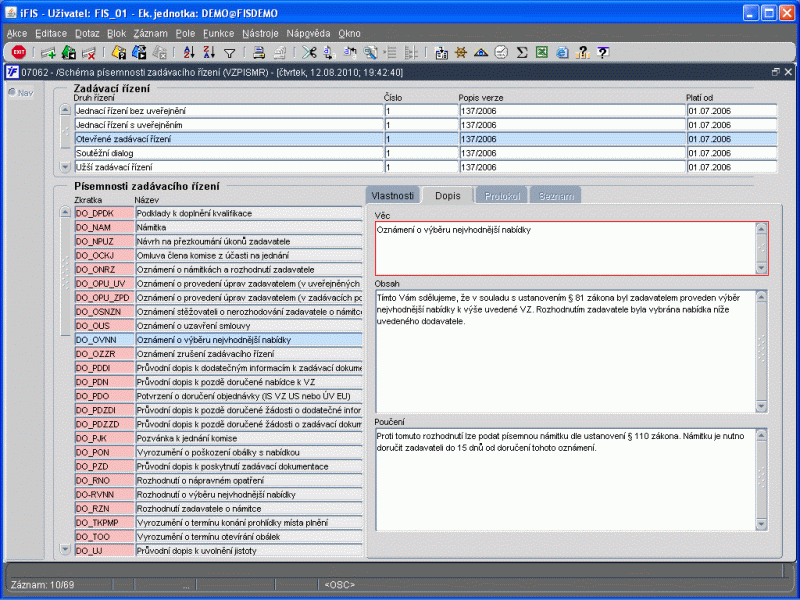Click the red EXIT toolbar icon
Screen dimensions: 800x600
click(x=19, y=52)
